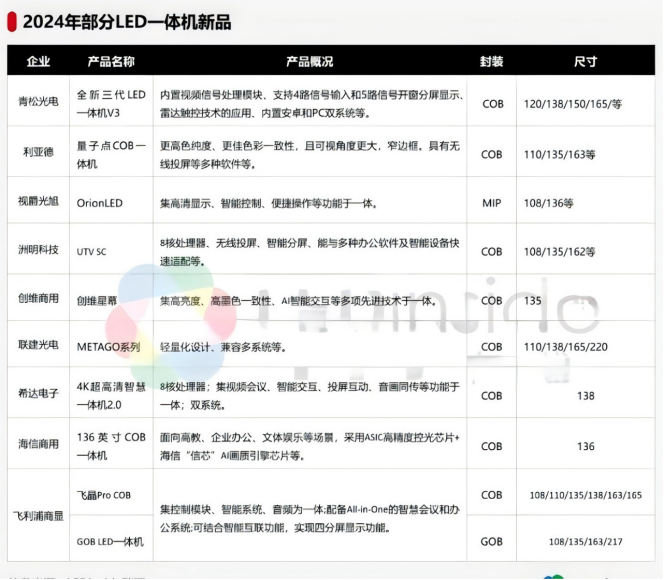Click the title '2024年部分LED一体机新品'
Screen dimensions: 664x580
[127, 22]
